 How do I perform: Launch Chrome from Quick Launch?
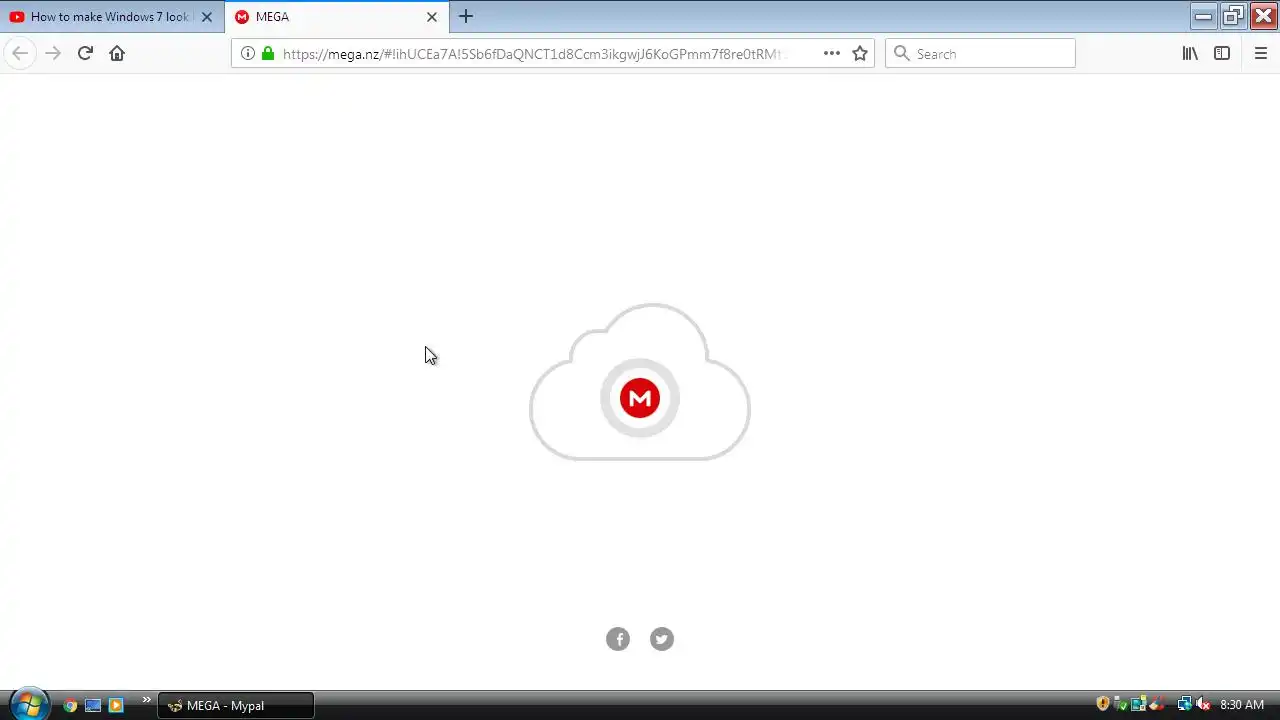pyautogui.click(x=70, y=705)
